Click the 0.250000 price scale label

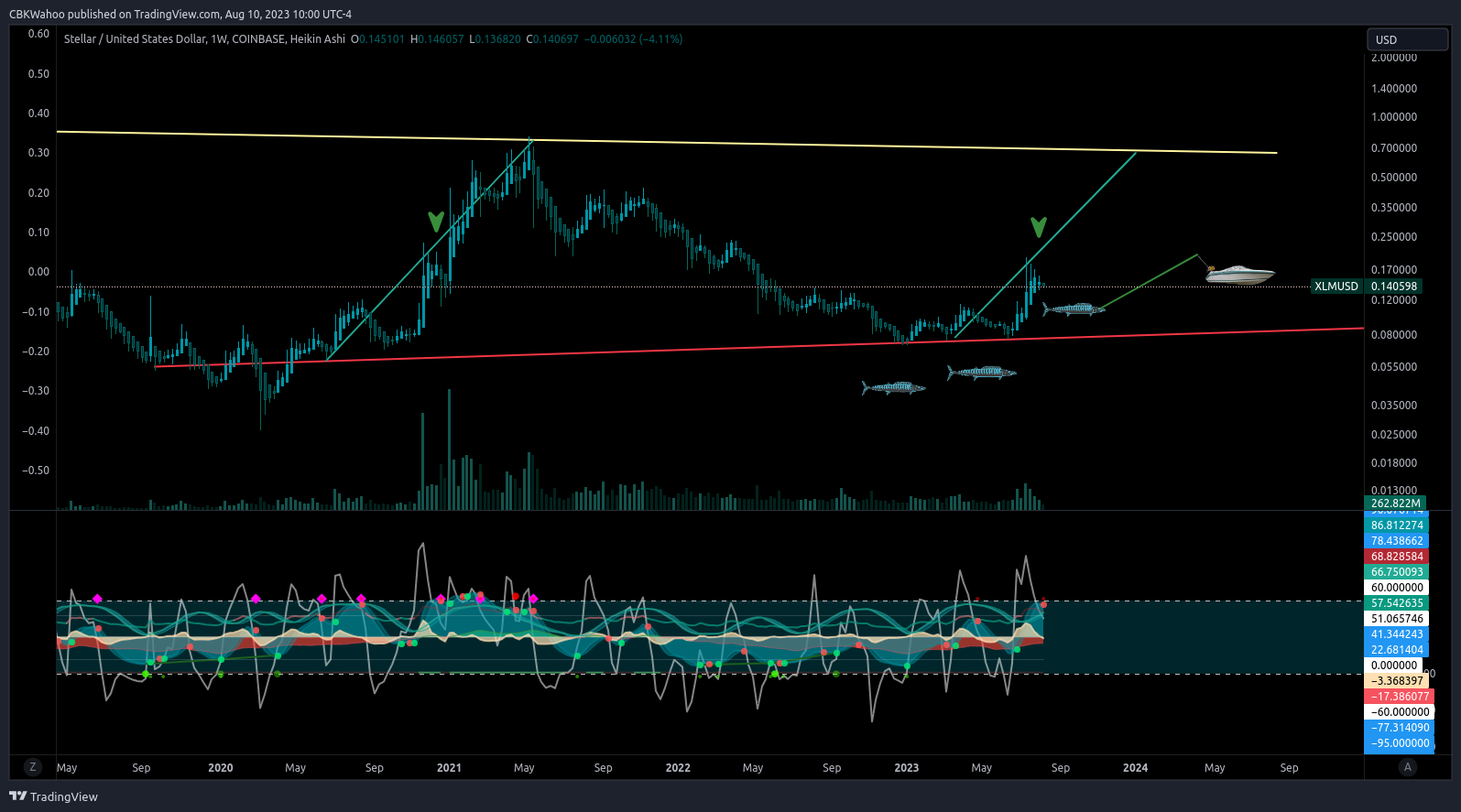(1393, 237)
